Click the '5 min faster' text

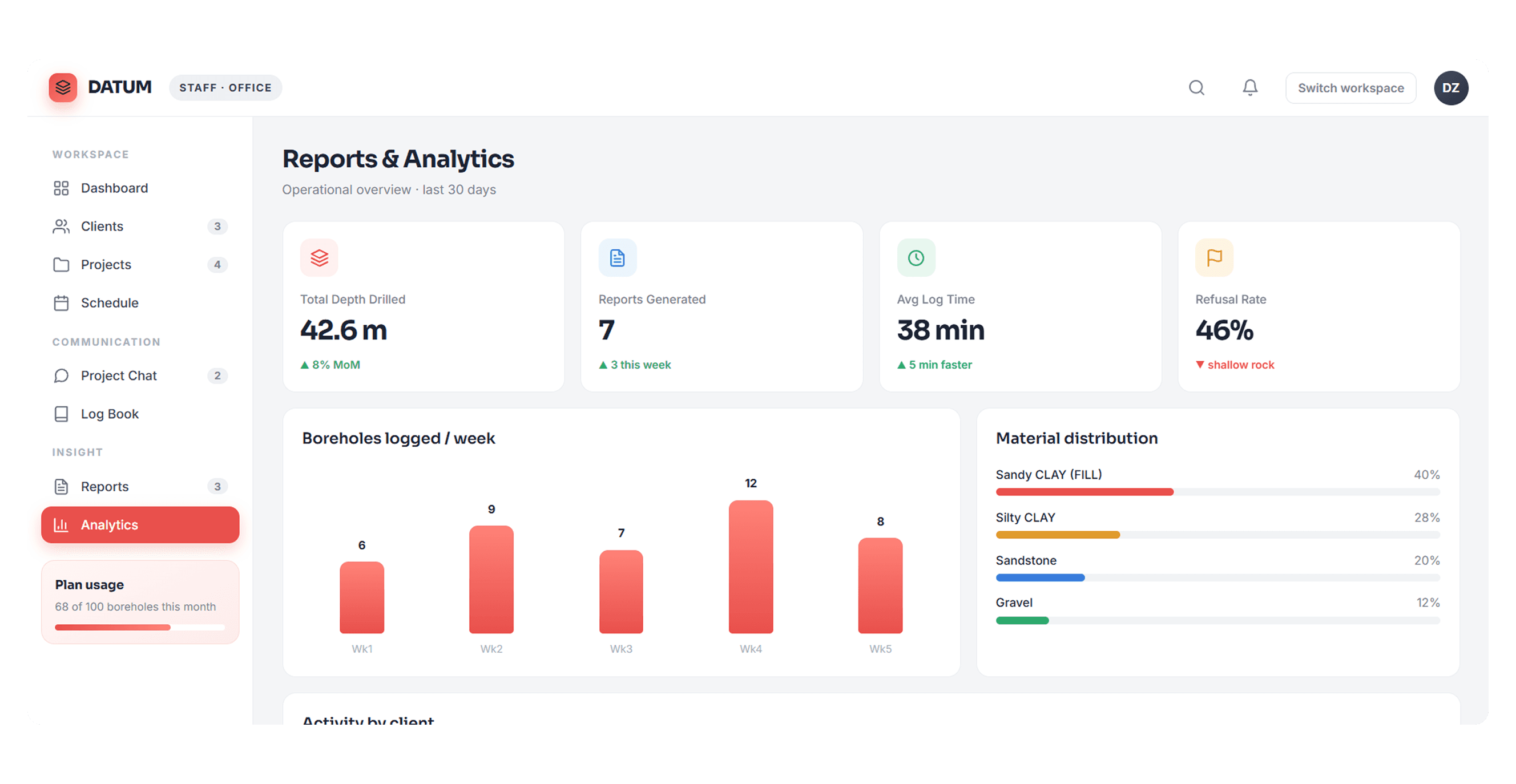940,365
